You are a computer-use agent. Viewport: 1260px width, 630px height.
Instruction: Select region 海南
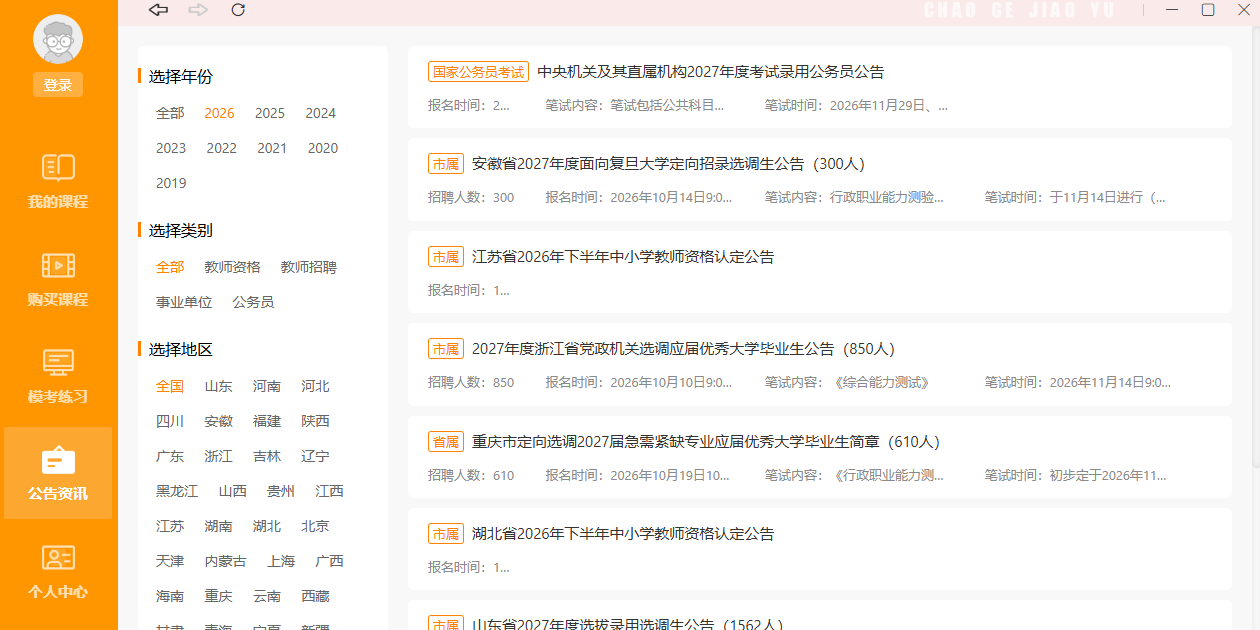coord(170,596)
